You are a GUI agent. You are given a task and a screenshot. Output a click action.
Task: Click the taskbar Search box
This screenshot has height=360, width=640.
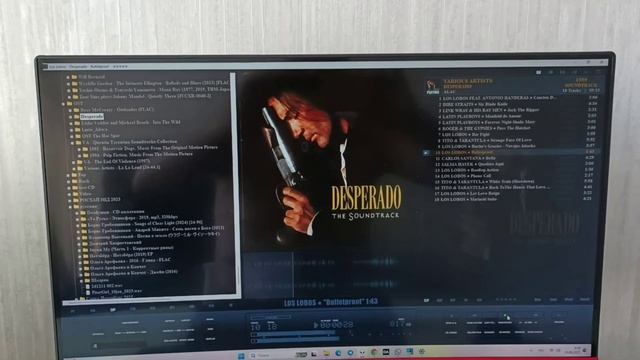tap(271, 355)
